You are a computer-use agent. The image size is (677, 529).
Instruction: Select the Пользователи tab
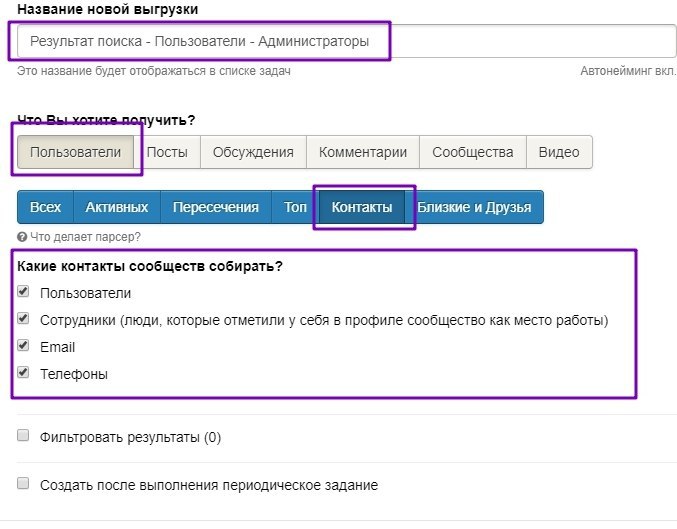[75, 152]
